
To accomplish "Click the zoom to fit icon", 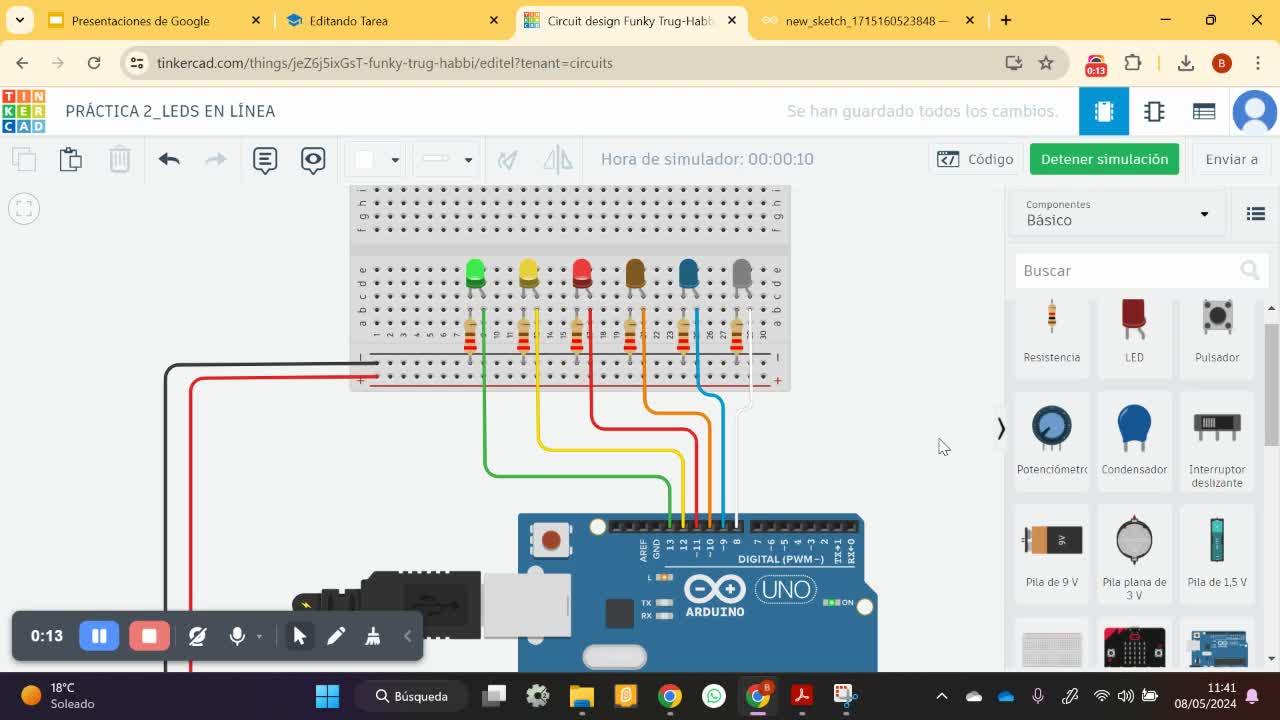I will (24, 208).
